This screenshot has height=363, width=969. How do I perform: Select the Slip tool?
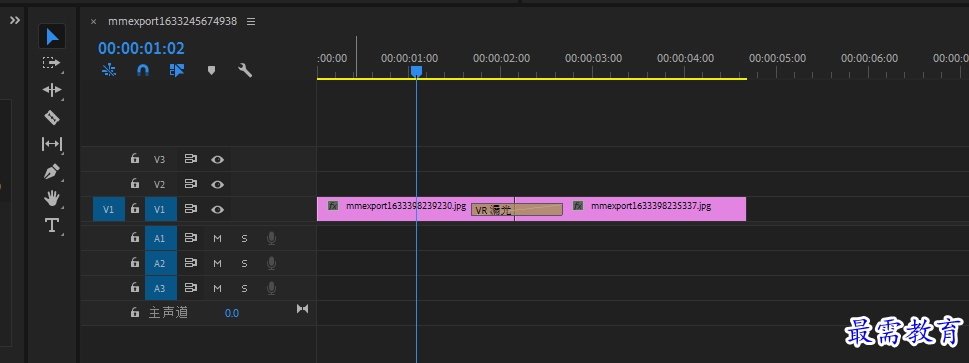(52, 144)
